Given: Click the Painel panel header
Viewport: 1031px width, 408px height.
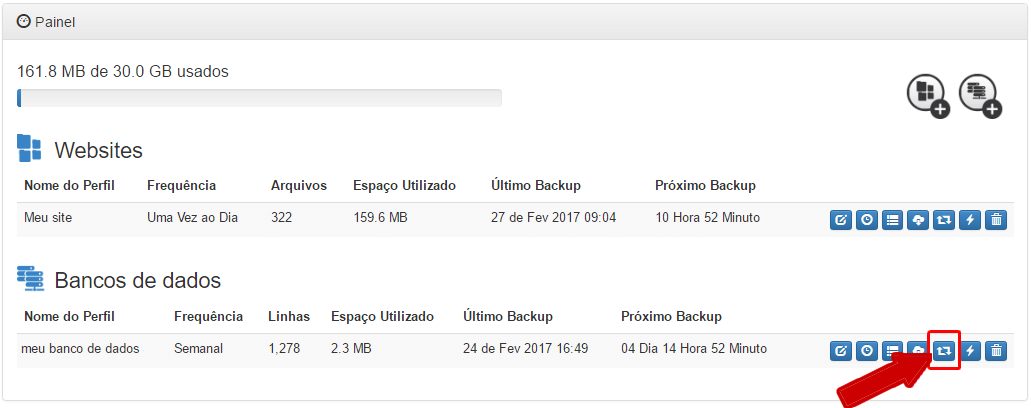Looking at the screenshot, I should coord(516,22).
